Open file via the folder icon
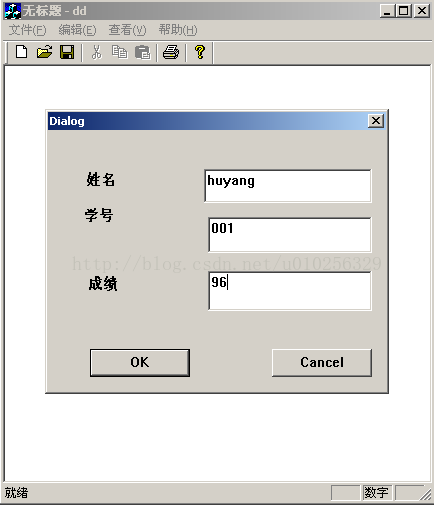Viewport: 434px width, 506px height. [x=44, y=52]
